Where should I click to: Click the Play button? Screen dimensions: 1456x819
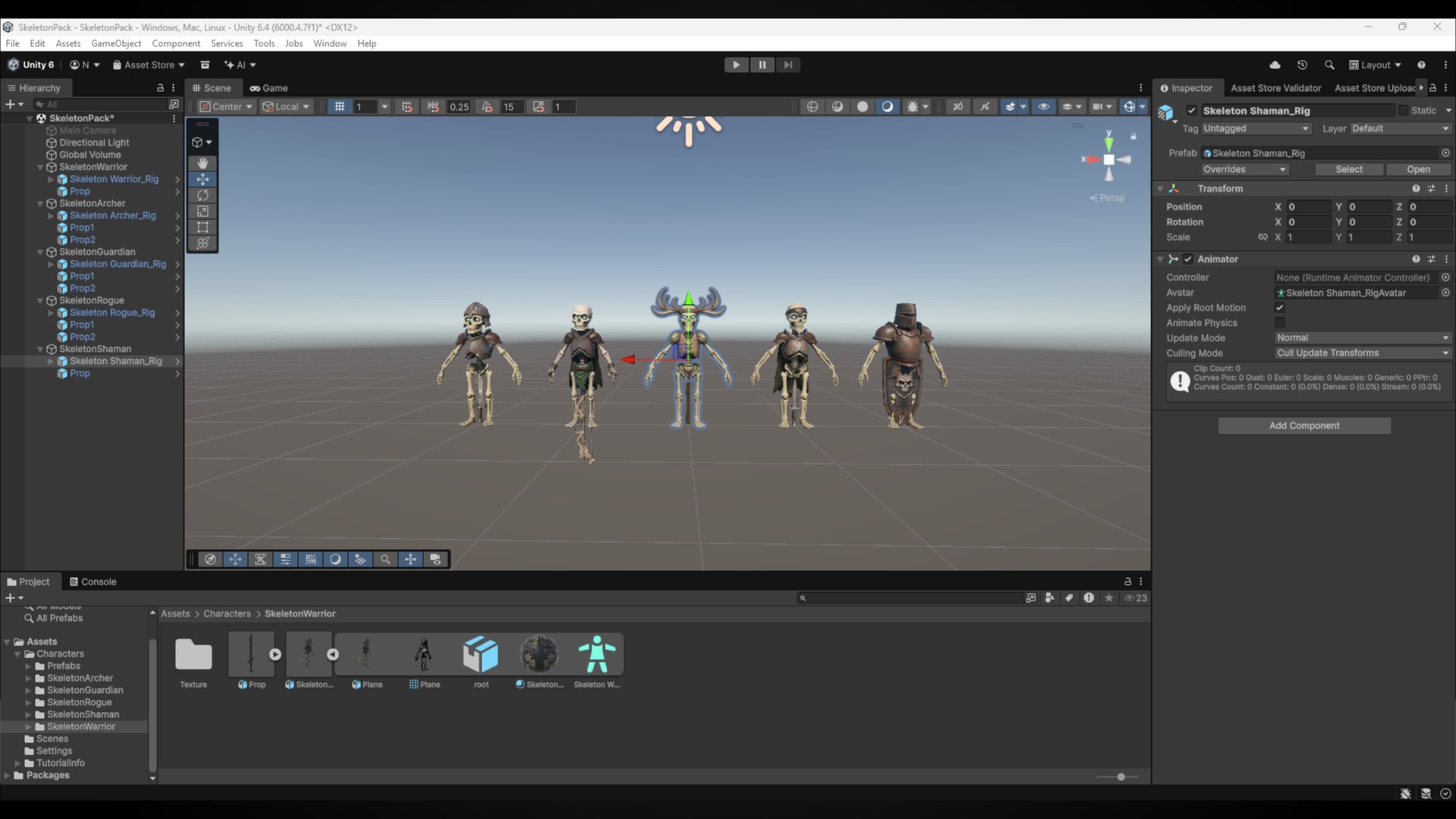pyautogui.click(x=736, y=65)
